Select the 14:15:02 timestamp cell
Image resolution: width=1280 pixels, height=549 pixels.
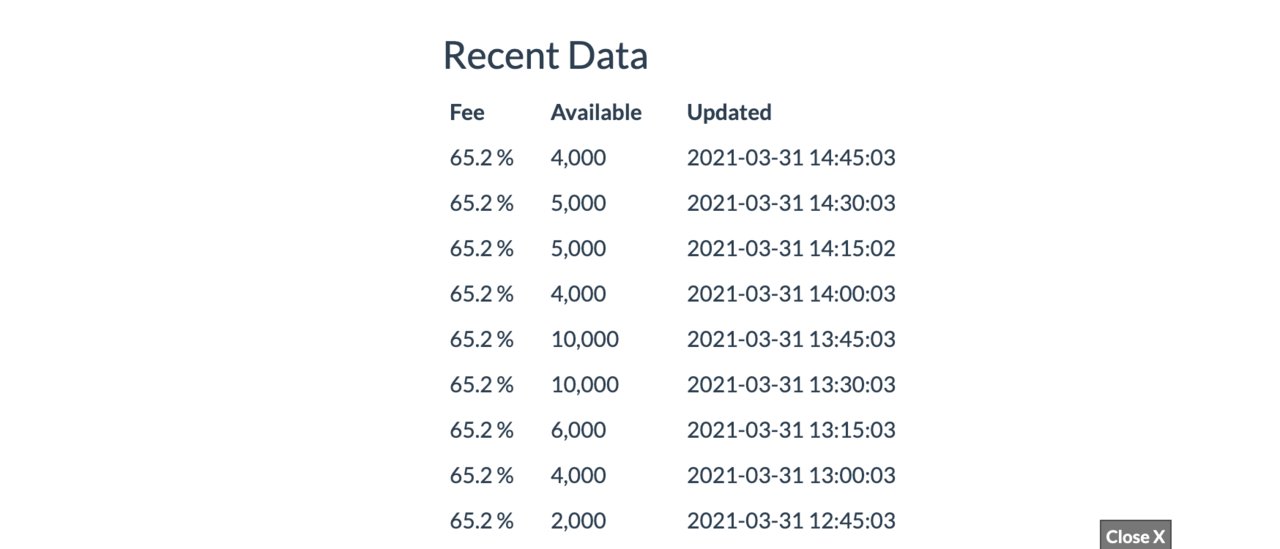click(791, 248)
